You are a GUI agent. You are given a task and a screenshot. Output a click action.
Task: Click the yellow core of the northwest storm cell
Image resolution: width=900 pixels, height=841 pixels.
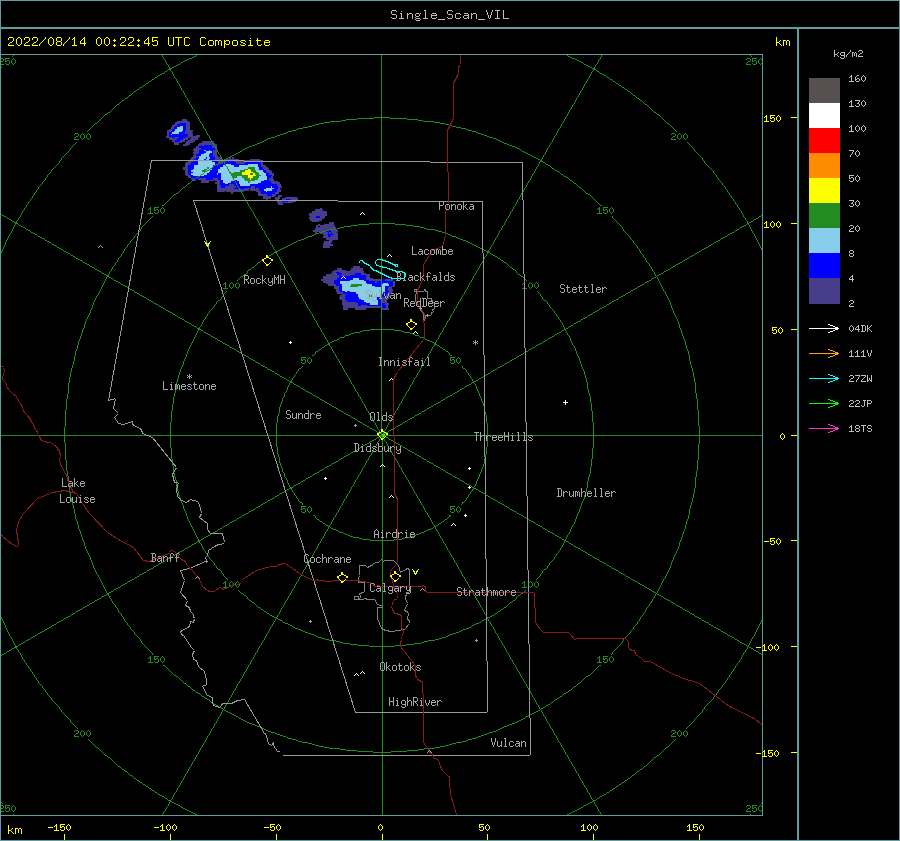tap(249, 173)
